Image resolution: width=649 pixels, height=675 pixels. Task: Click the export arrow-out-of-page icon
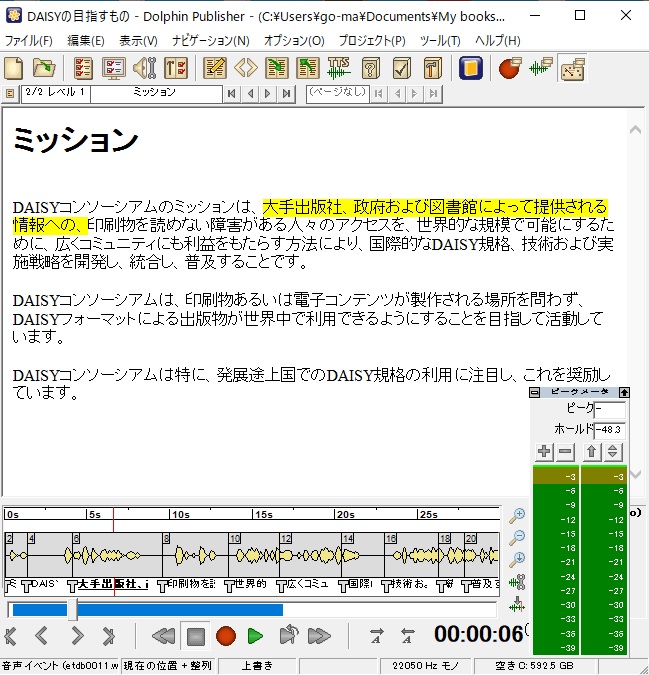click(x=308, y=68)
